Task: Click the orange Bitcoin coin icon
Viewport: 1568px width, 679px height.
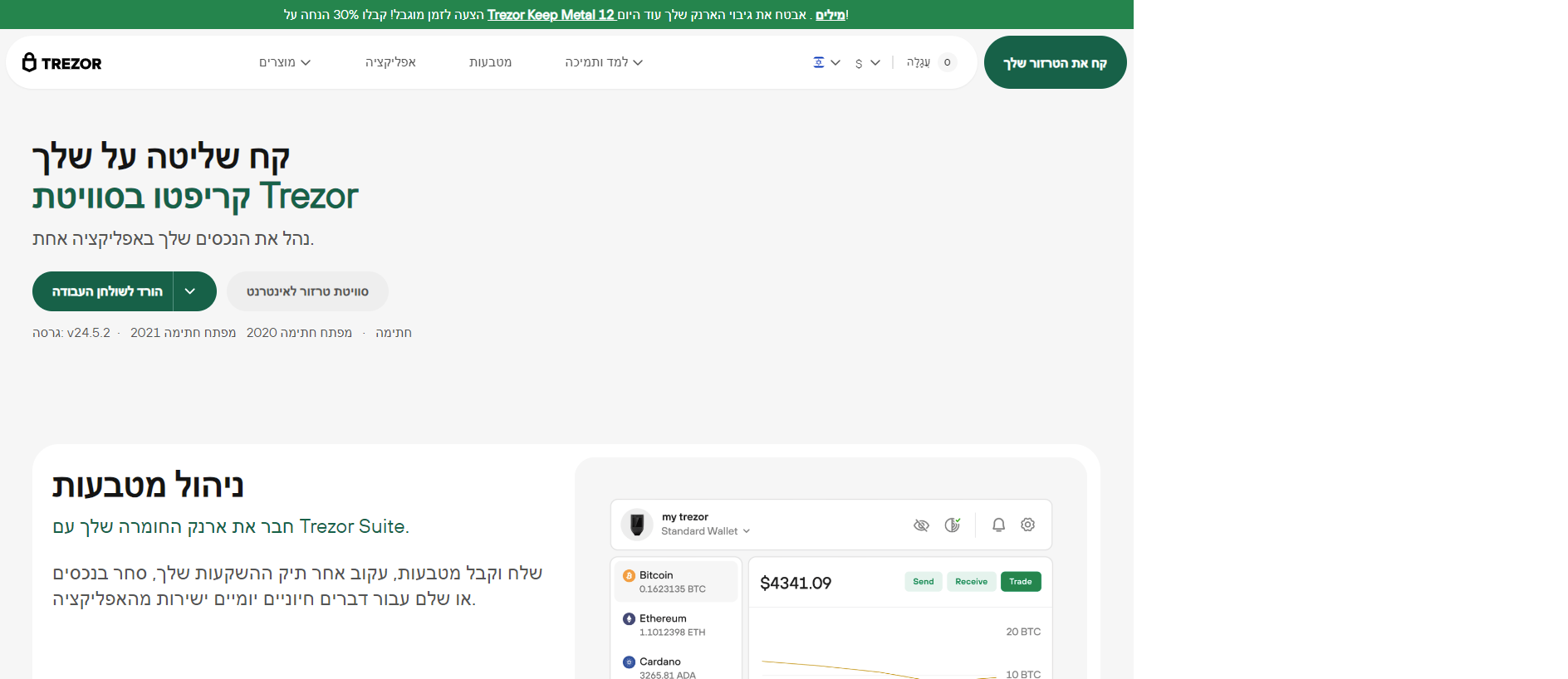Action: tap(629, 575)
